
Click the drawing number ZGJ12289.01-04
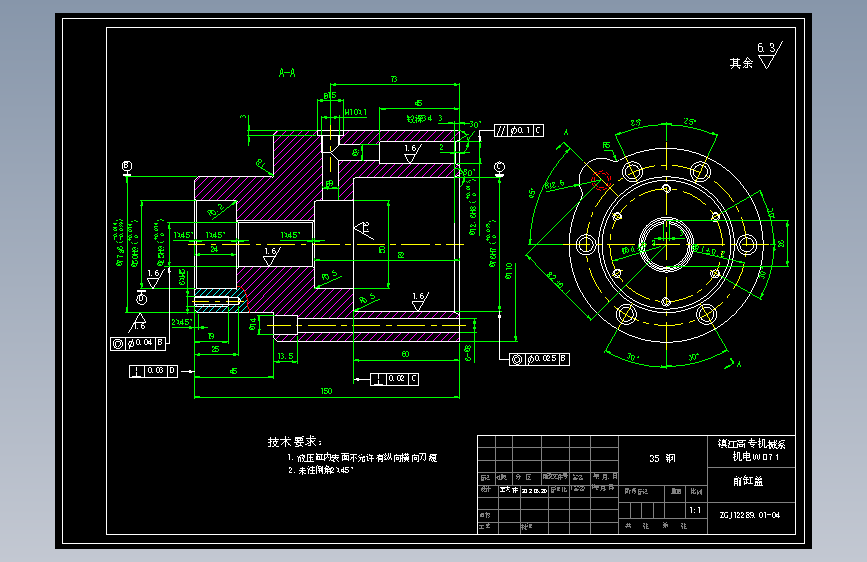[x=749, y=515]
